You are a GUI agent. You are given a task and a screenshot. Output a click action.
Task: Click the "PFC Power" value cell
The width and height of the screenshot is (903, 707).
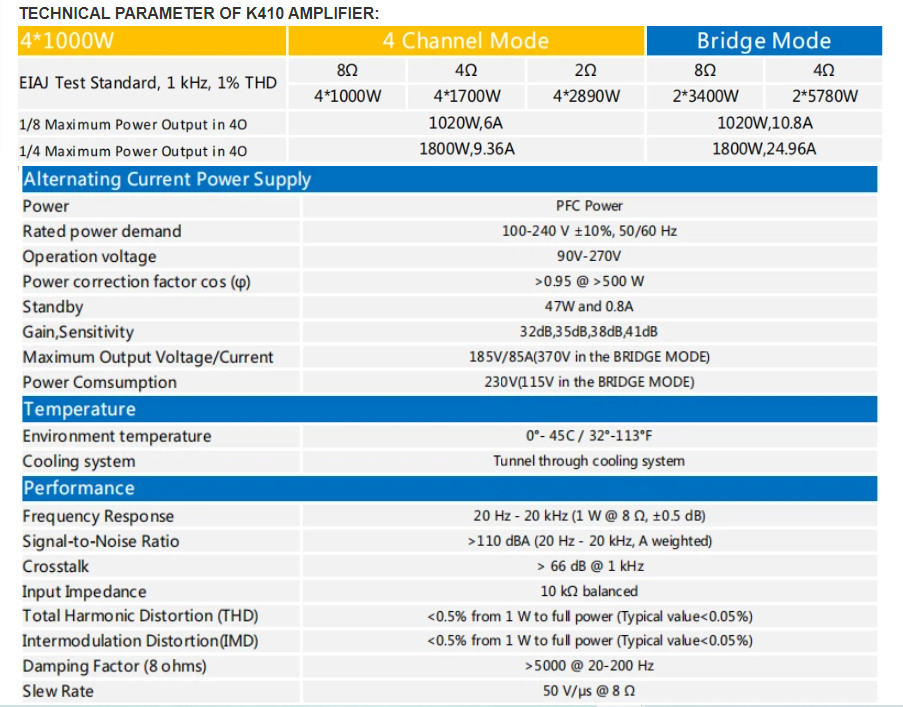(x=589, y=206)
